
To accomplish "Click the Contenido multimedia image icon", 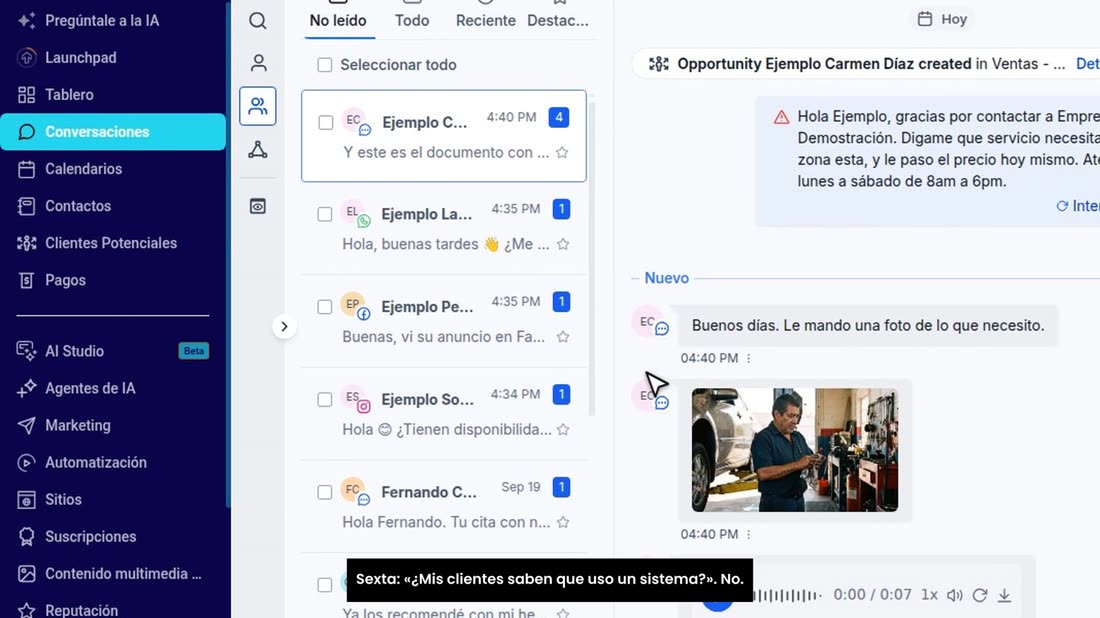I will (27, 574).
